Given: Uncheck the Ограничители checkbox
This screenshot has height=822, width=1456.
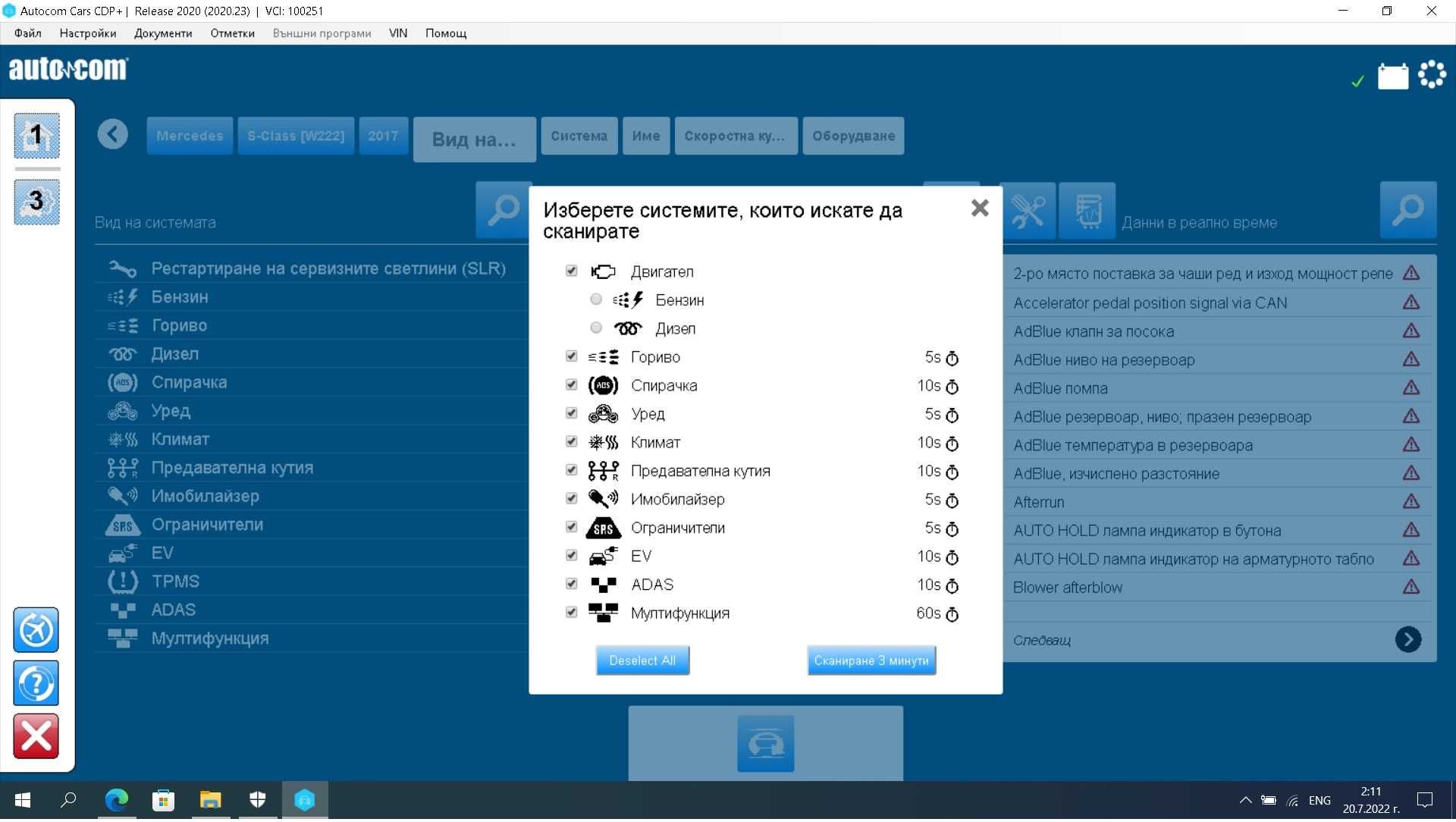Looking at the screenshot, I should [572, 528].
